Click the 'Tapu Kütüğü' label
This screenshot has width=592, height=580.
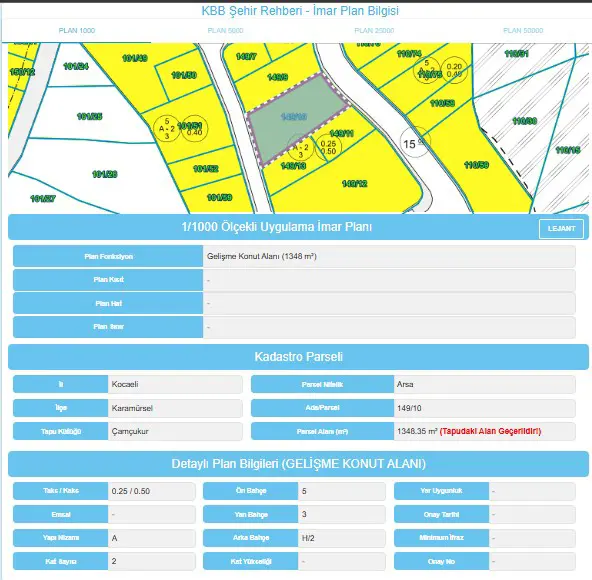[x=61, y=431]
